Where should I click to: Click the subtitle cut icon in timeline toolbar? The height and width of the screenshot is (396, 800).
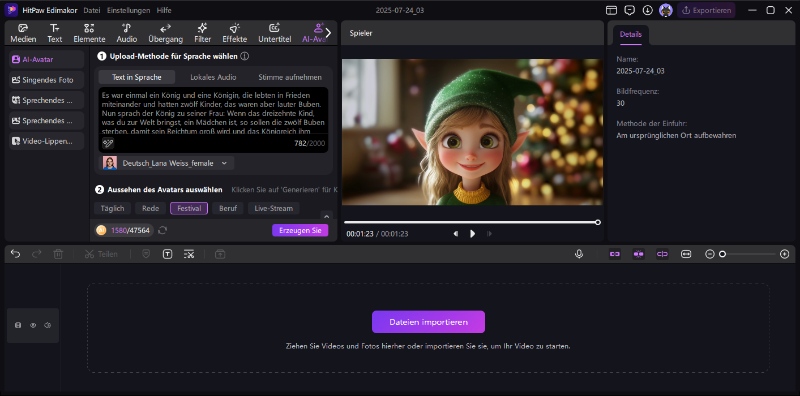[189, 254]
